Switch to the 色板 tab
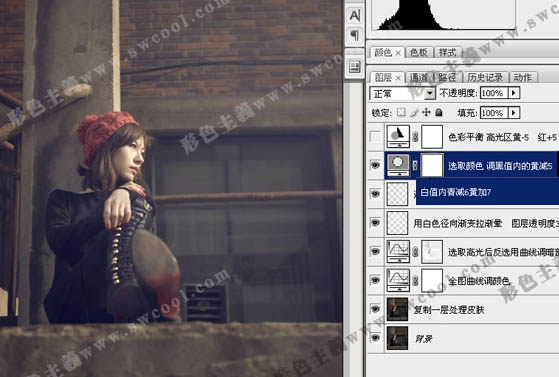Viewport: 559px width, 377px height. pyautogui.click(x=419, y=52)
